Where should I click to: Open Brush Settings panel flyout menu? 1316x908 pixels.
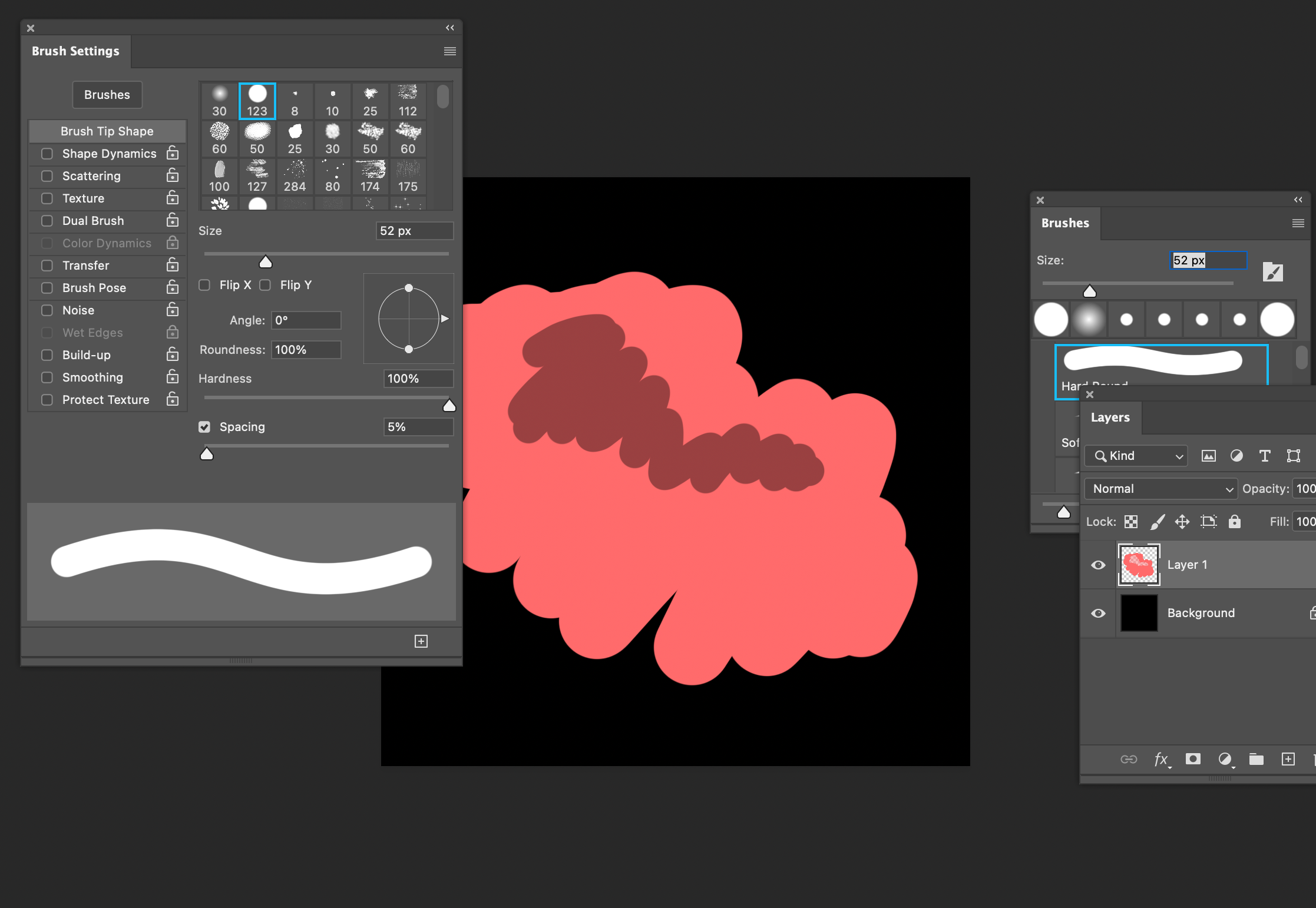click(450, 51)
